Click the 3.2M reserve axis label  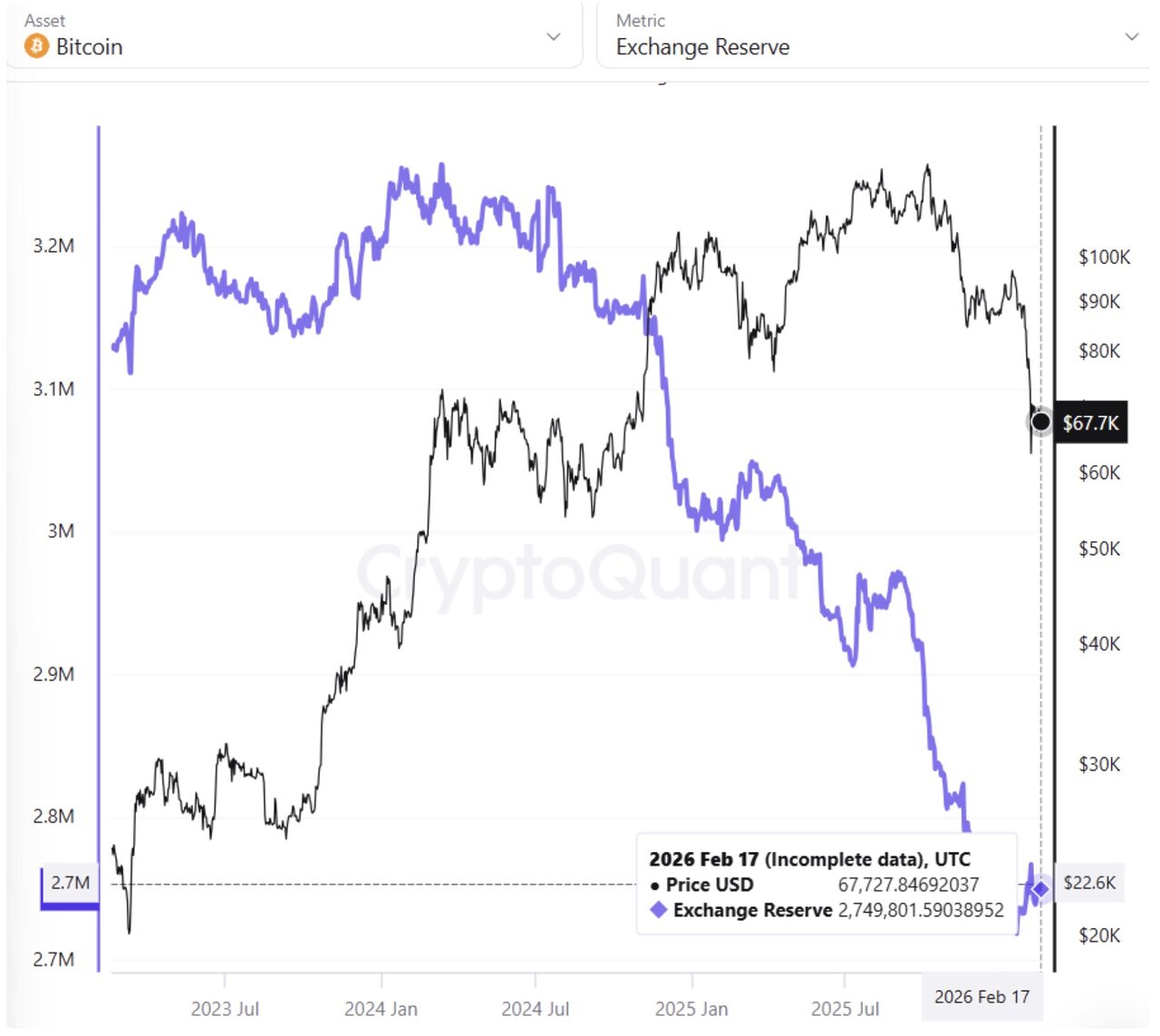pos(53,246)
